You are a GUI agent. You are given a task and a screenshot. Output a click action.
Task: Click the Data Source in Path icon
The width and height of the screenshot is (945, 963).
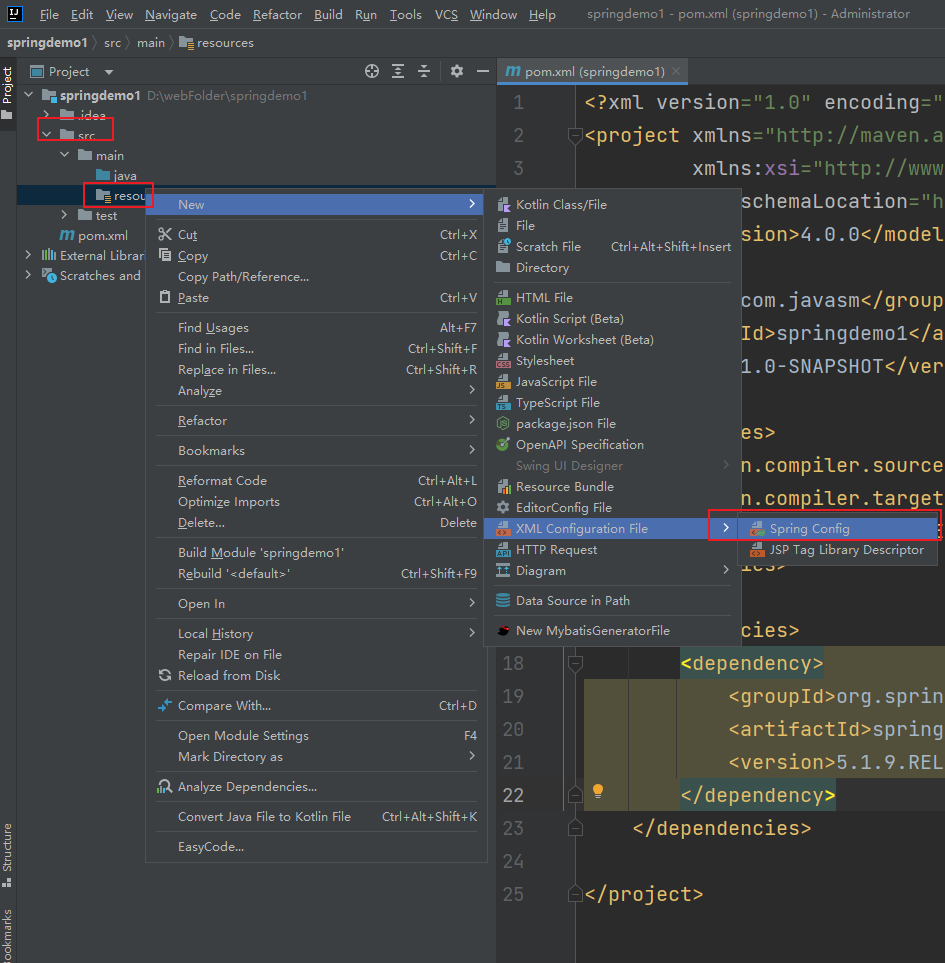click(503, 600)
